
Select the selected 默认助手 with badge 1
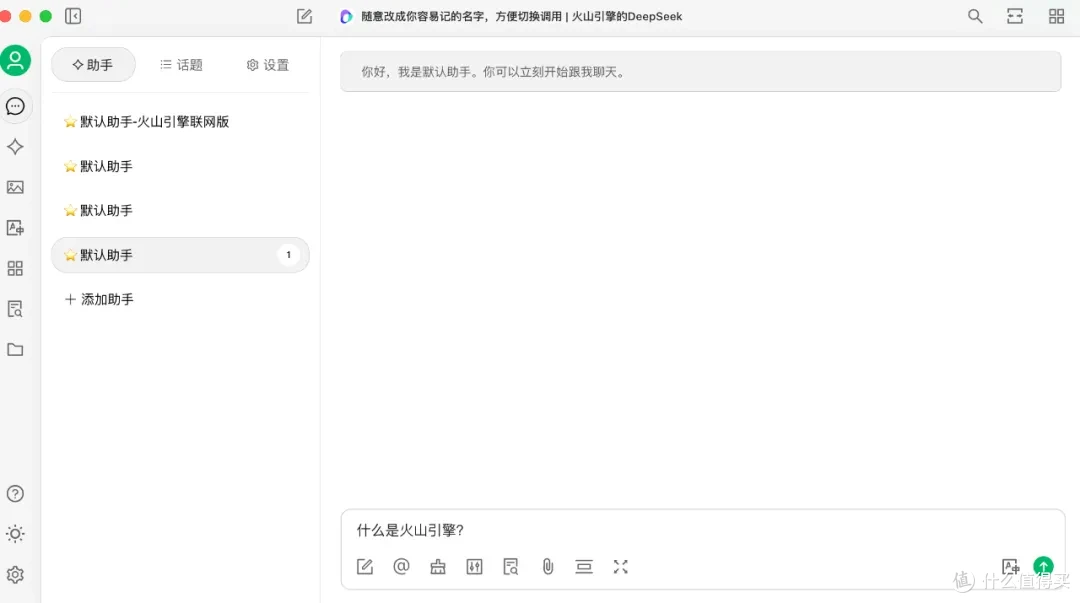pos(180,255)
